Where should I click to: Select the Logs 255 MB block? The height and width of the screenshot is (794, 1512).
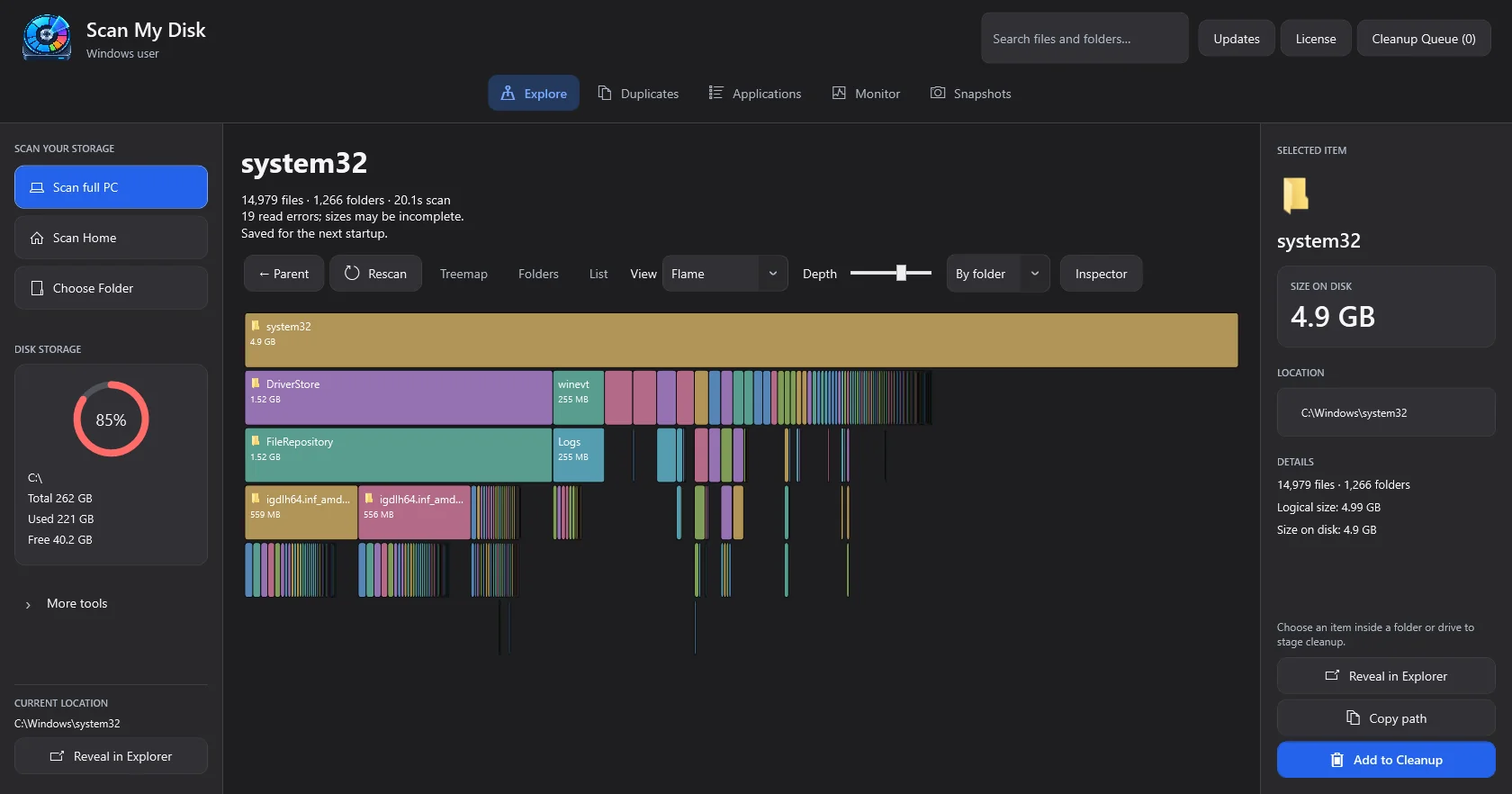pyautogui.click(x=578, y=455)
